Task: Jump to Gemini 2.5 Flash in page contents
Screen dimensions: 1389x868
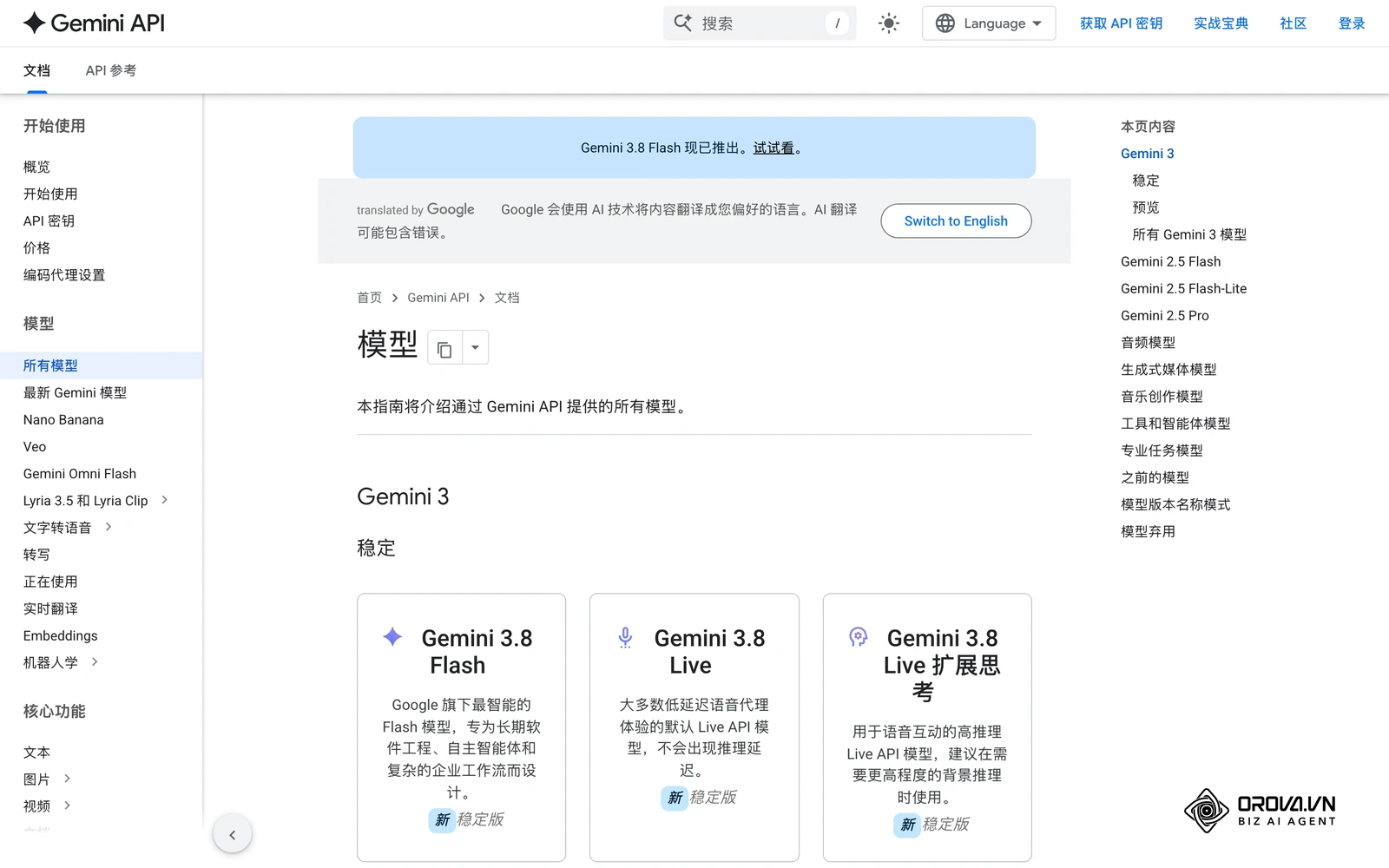Action: [x=1170, y=261]
